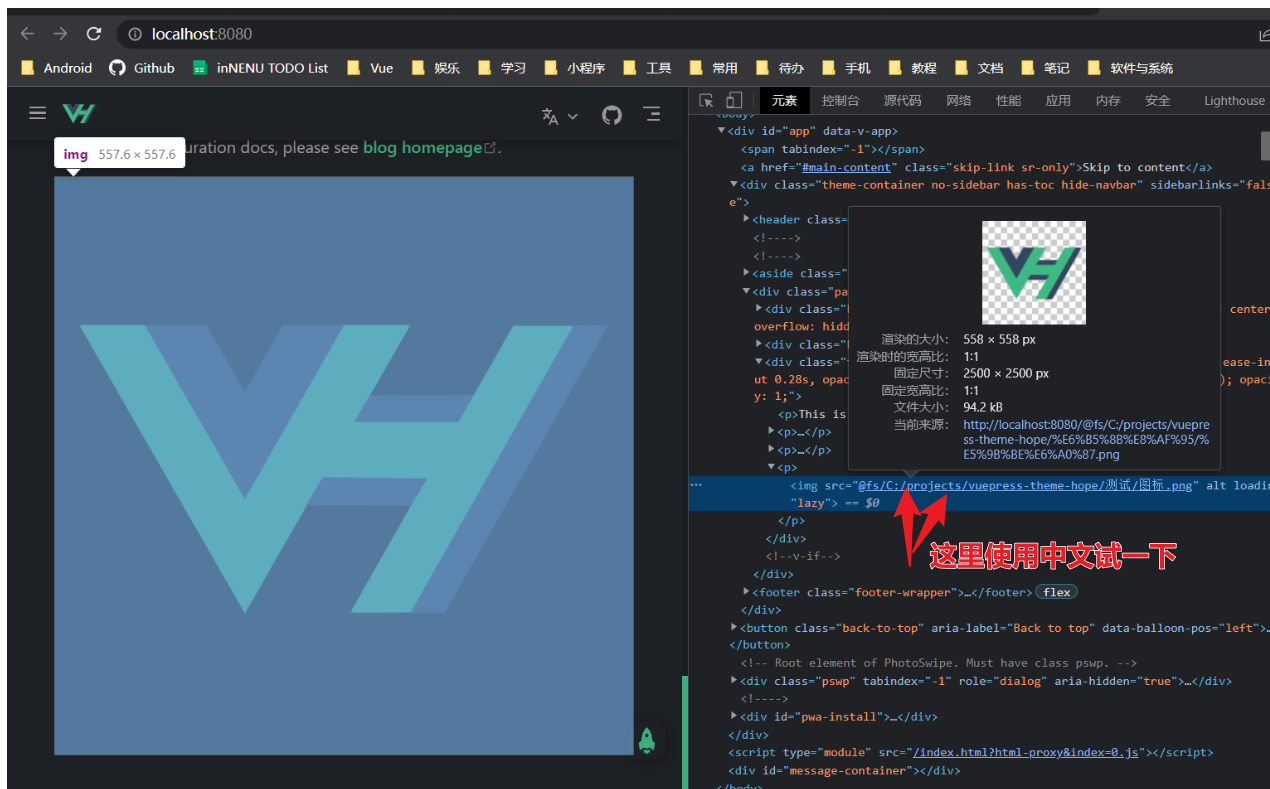This screenshot has height=789, width=1270.
Task: Expand the pwa-install div node
Action: pos(734,716)
